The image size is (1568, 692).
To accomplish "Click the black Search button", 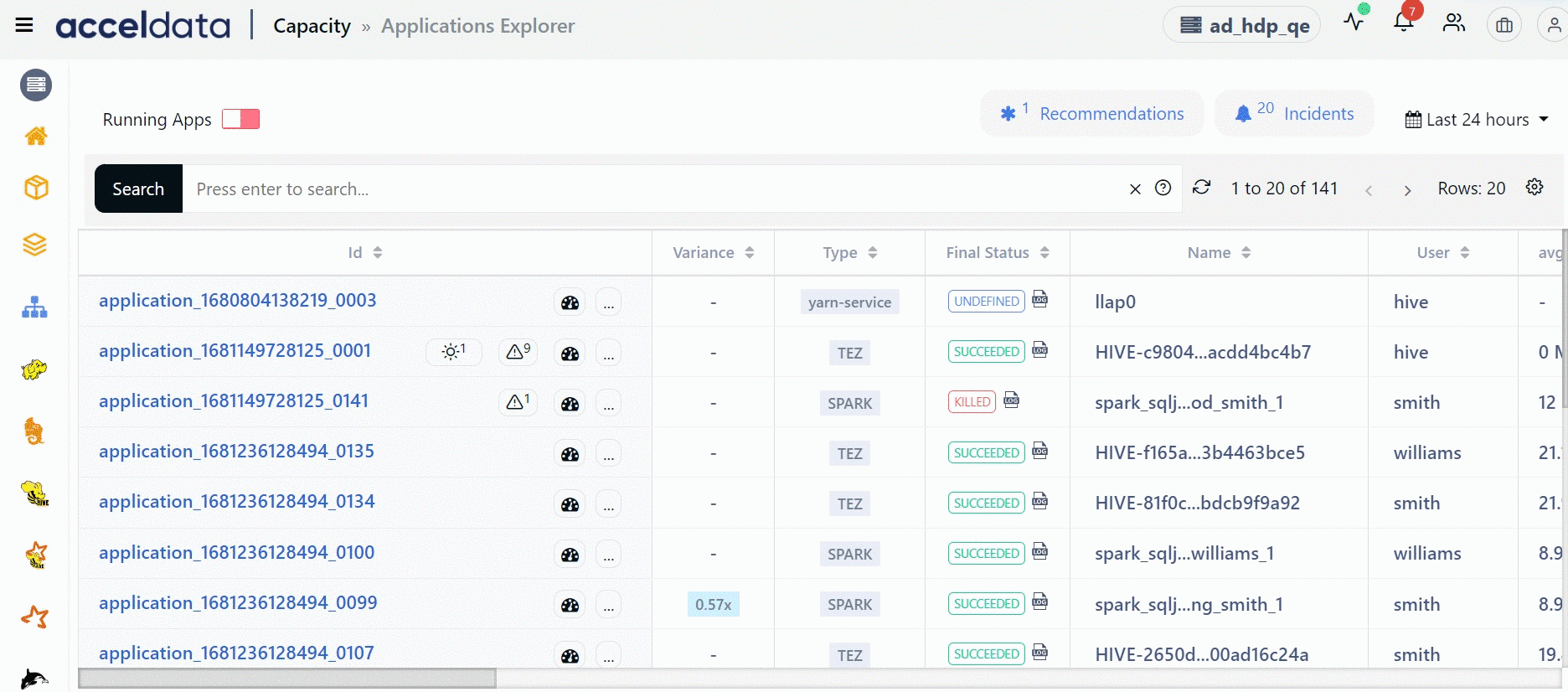I will (138, 188).
